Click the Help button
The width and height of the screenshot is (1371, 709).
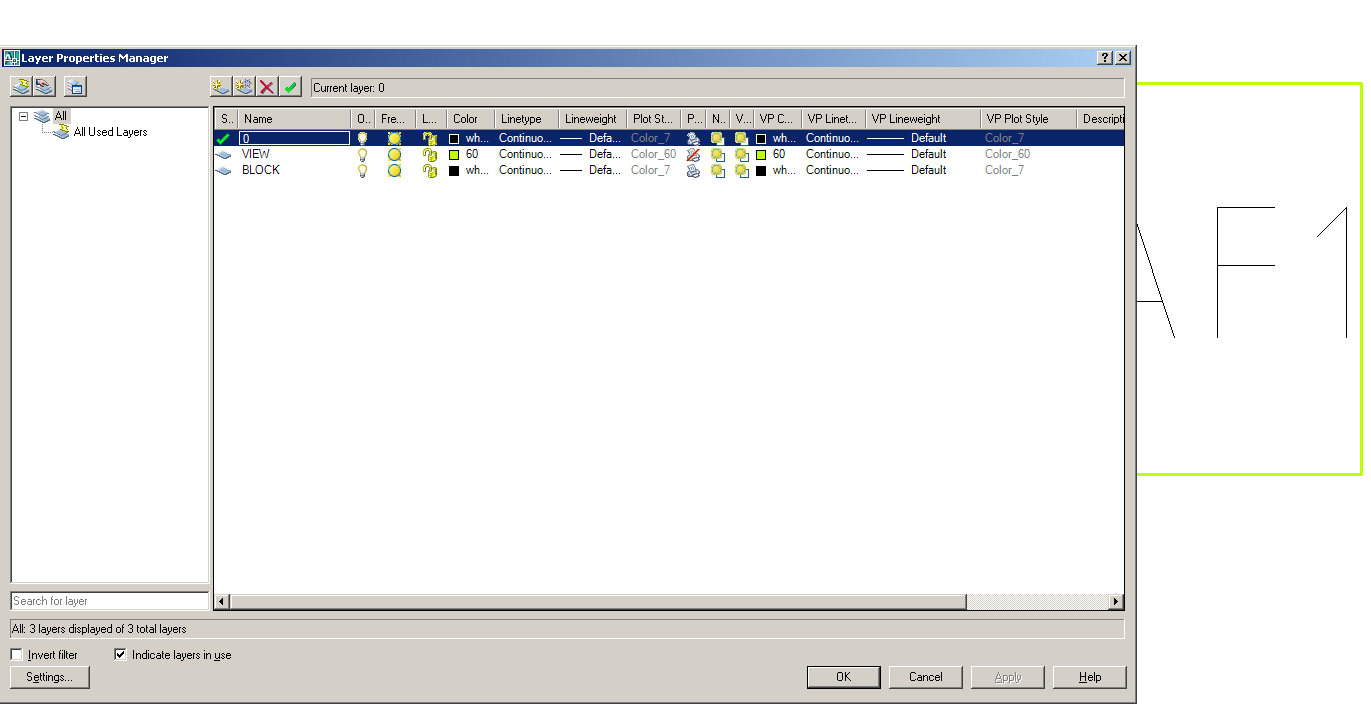(1090, 677)
